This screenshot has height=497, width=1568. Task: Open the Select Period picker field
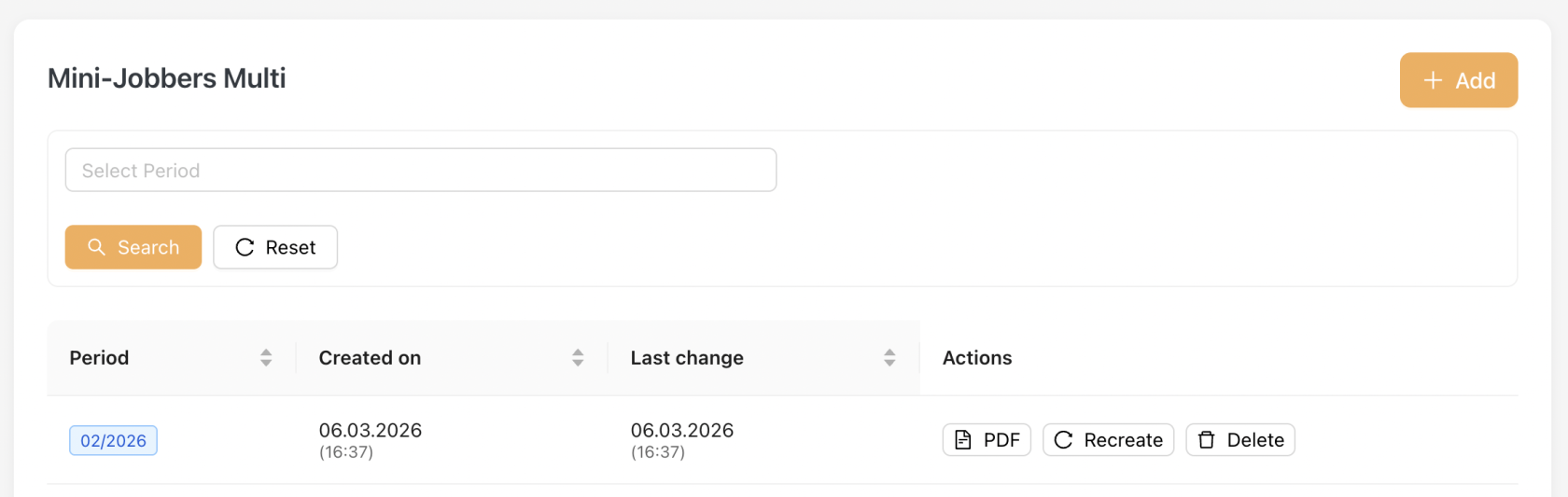(421, 170)
